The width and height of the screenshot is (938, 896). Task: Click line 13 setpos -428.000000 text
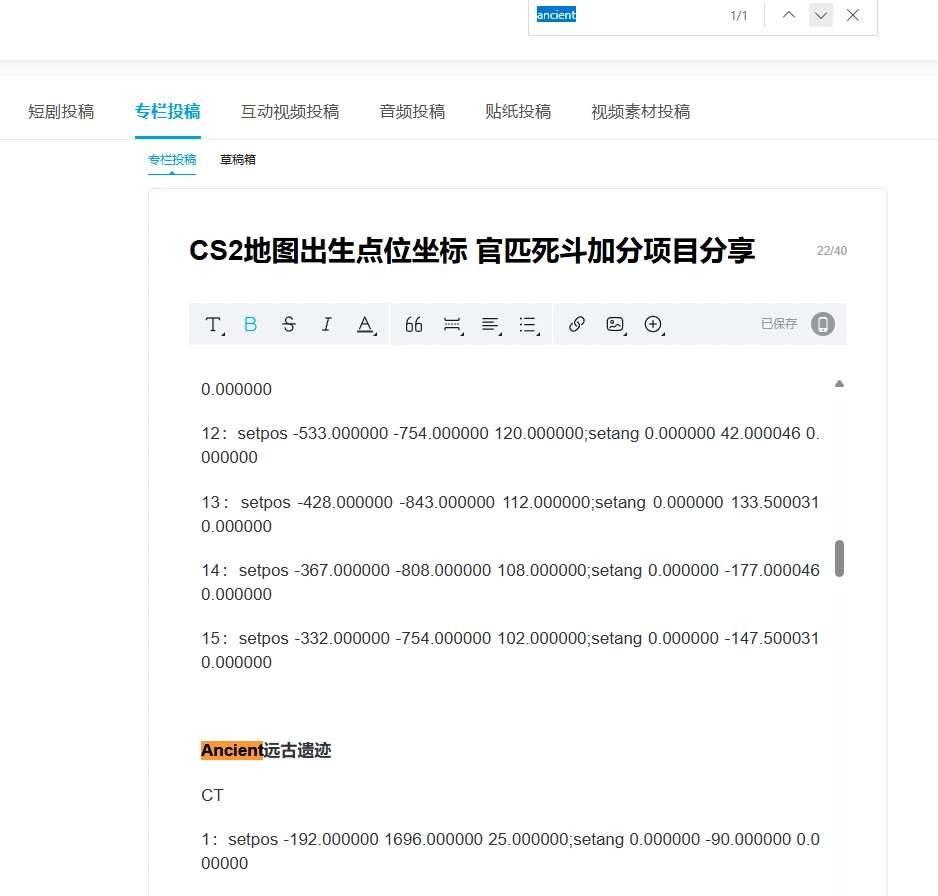[510, 514]
